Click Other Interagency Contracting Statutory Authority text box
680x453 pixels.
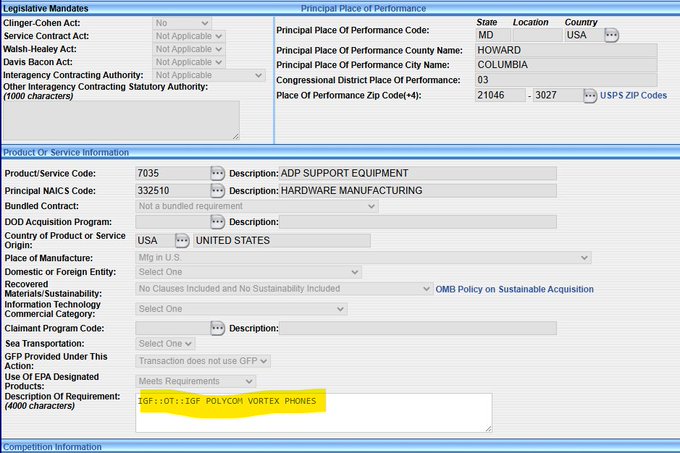click(x=121, y=119)
